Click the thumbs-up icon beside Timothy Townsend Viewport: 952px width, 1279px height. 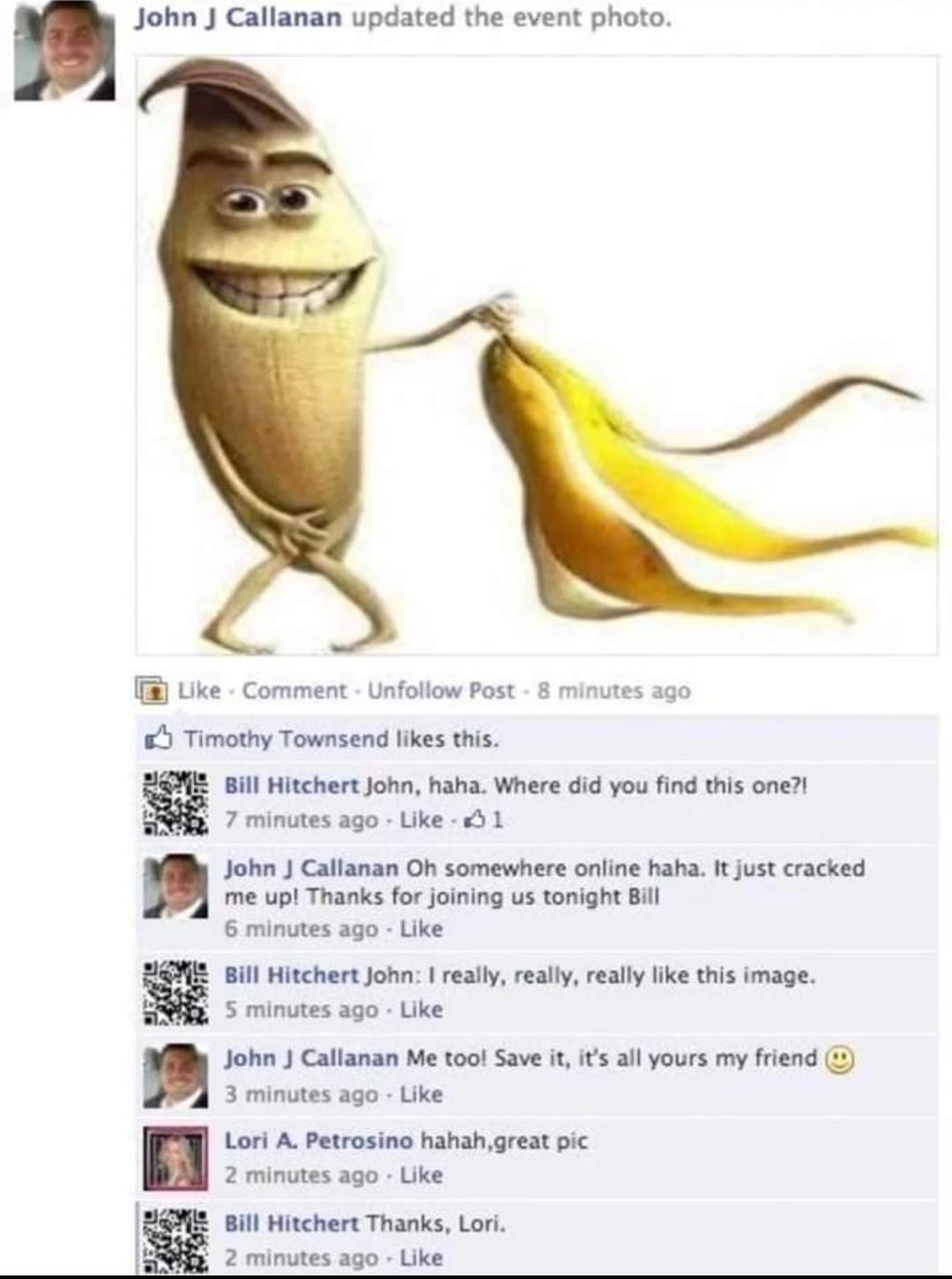pos(157,738)
